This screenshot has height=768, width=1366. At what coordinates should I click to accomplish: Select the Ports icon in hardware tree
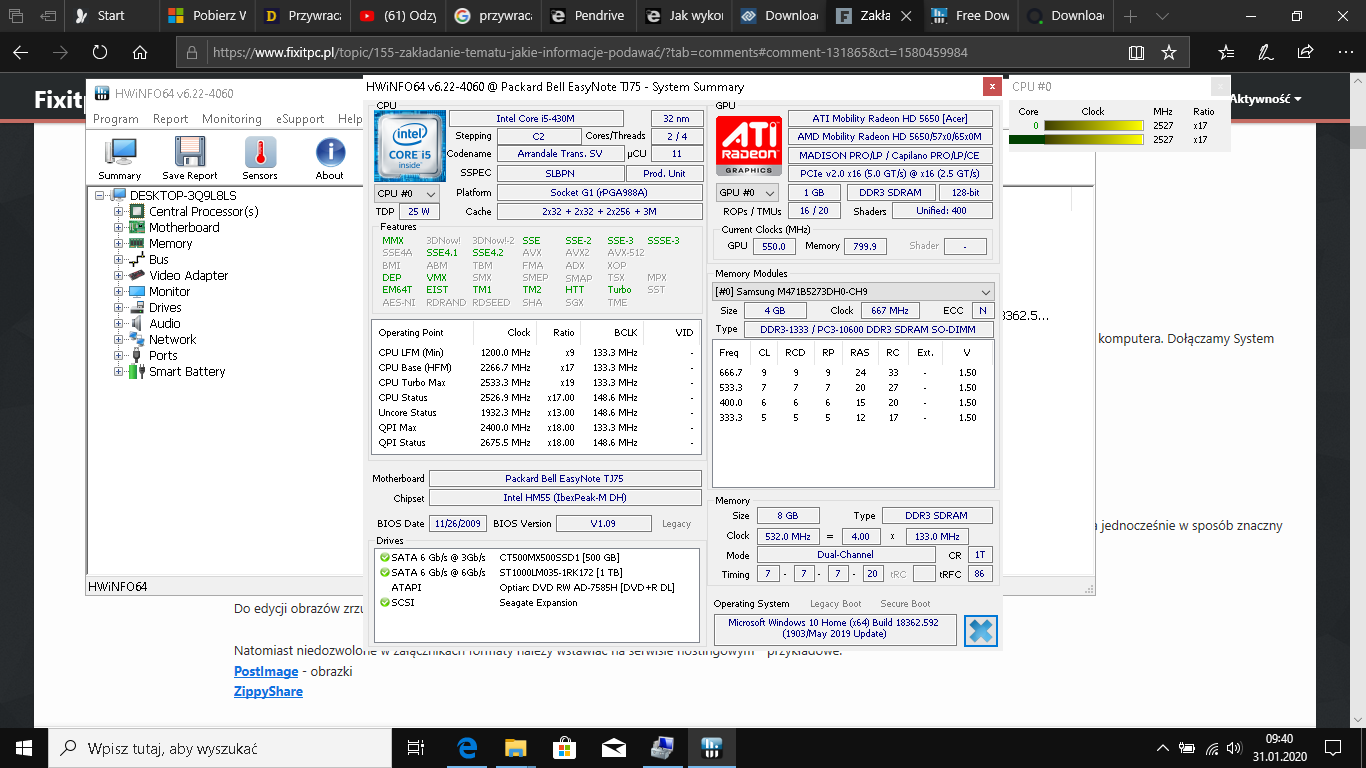pos(137,356)
